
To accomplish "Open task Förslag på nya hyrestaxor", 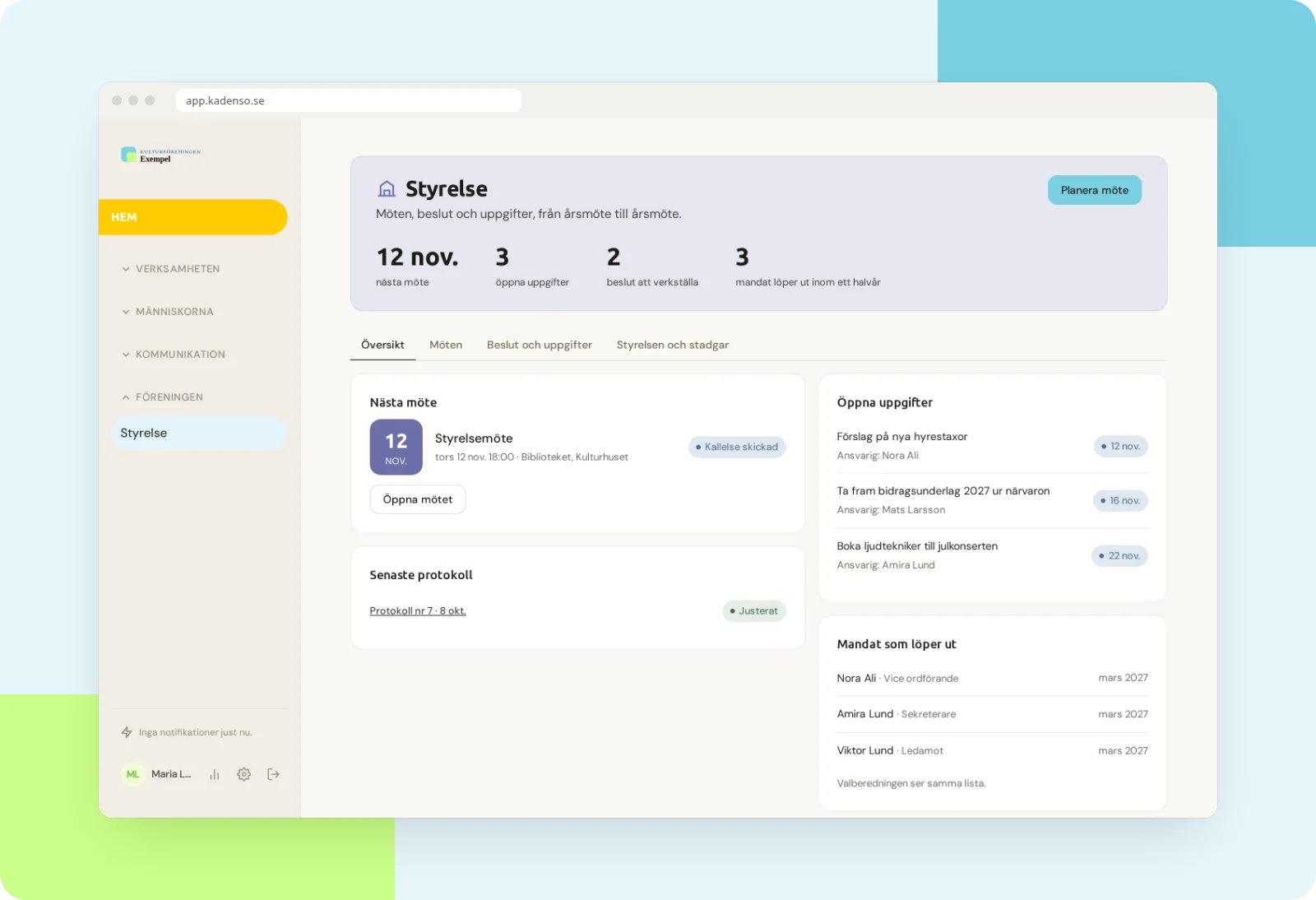I will pyautogui.click(x=902, y=437).
